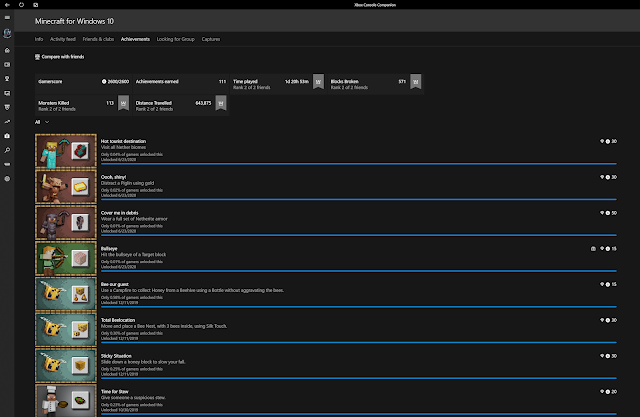
Task: Open the Friends & clubs tab
Action: pos(98,39)
